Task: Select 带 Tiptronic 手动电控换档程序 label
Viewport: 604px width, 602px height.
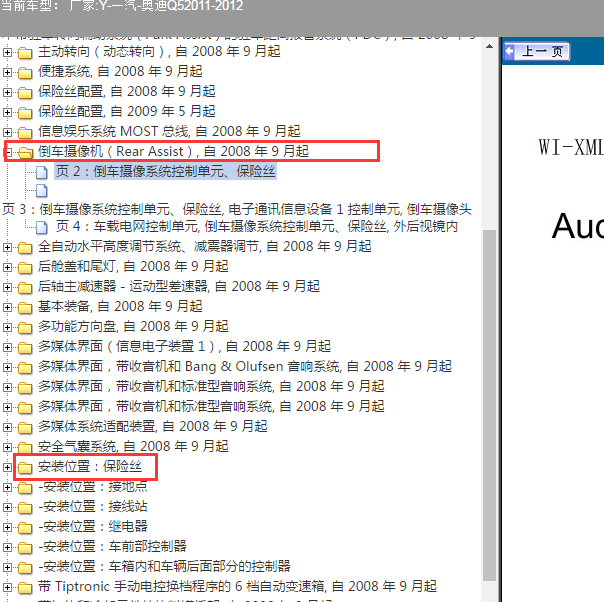Action: point(237,587)
